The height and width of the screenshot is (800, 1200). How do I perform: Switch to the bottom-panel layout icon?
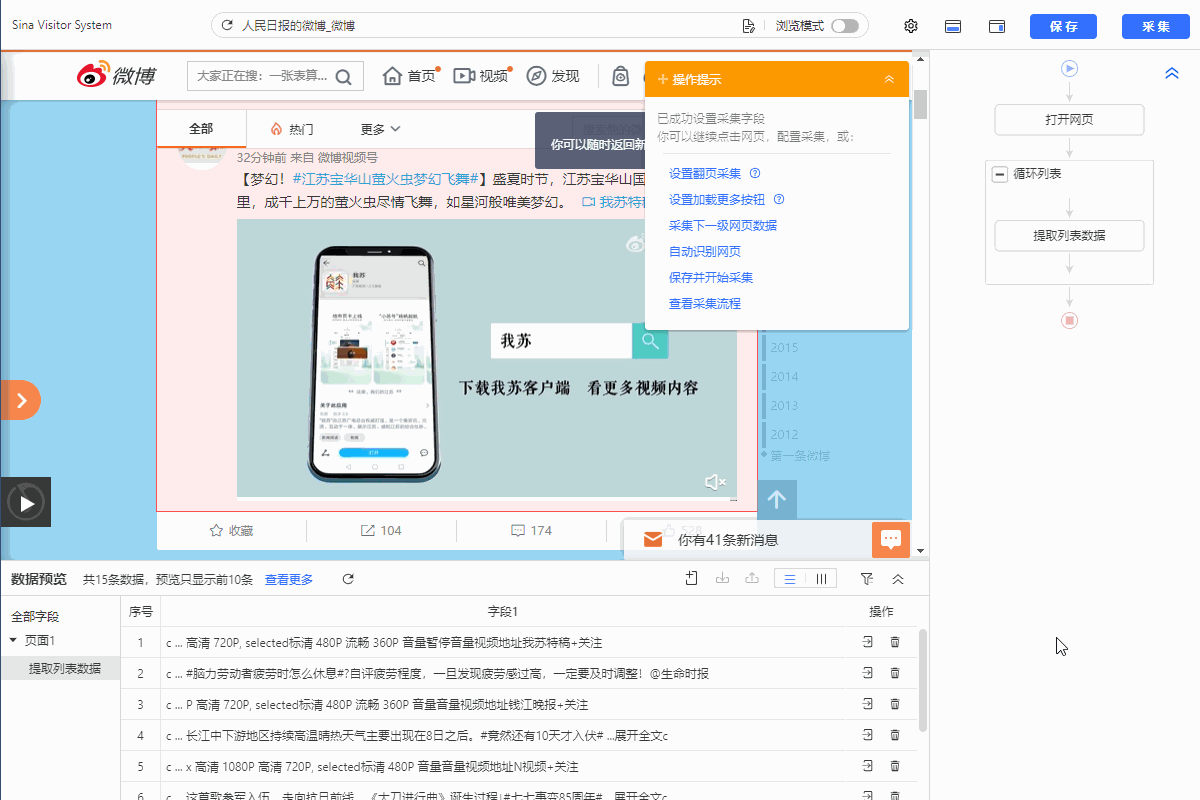click(x=953, y=26)
